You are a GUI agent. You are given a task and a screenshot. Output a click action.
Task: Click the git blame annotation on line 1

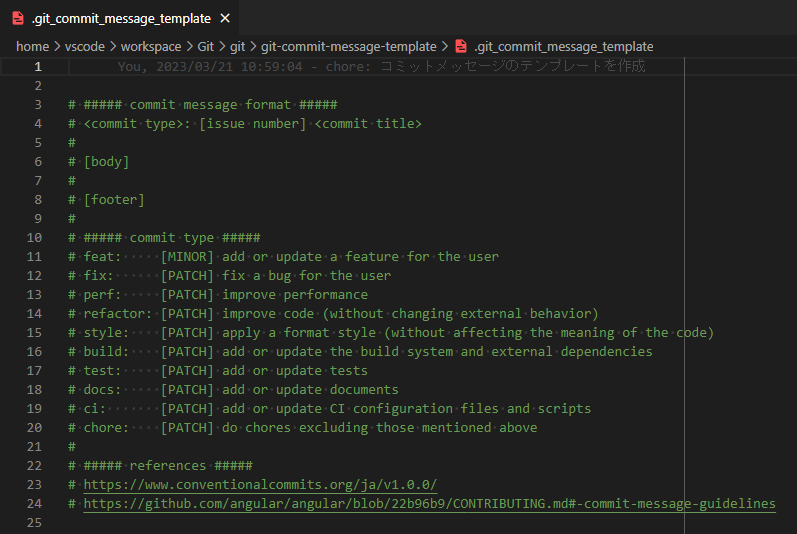(382, 67)
